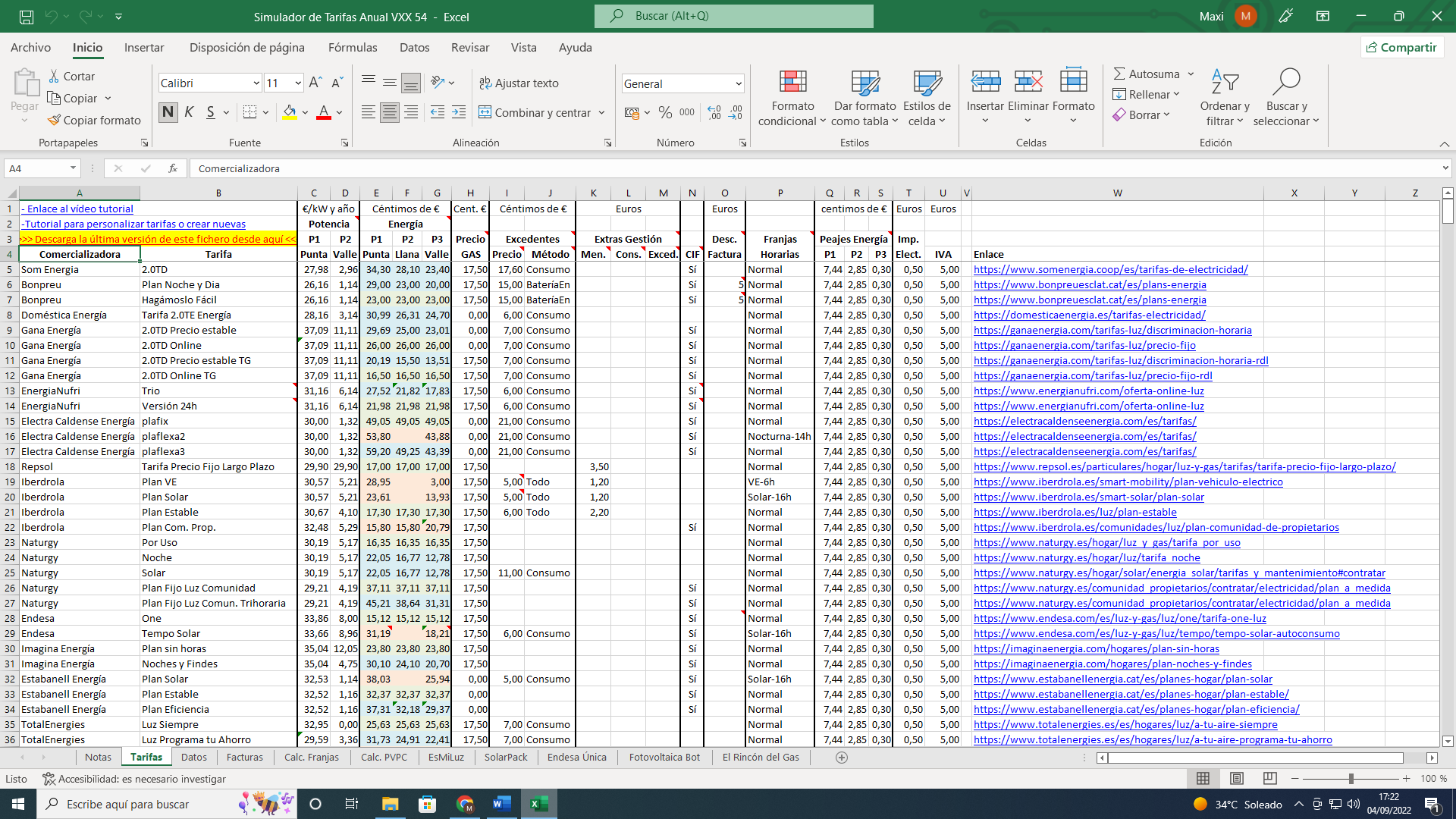Click the Increase Decimal icon
This screenshot has height=819, width=1456.
pos(714,112)
